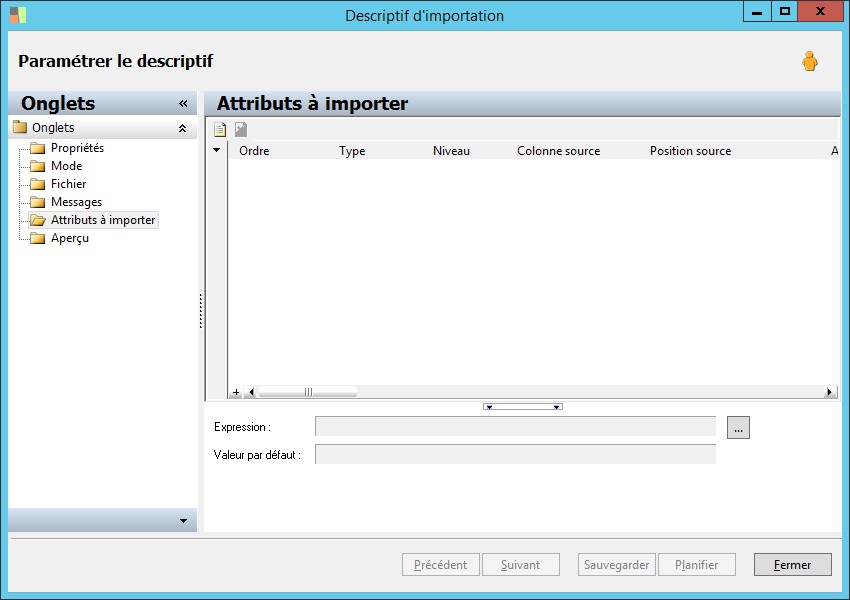This screenshot has height=600, width=850.
Task: Click in the Expression field
Action: (516, 427)
